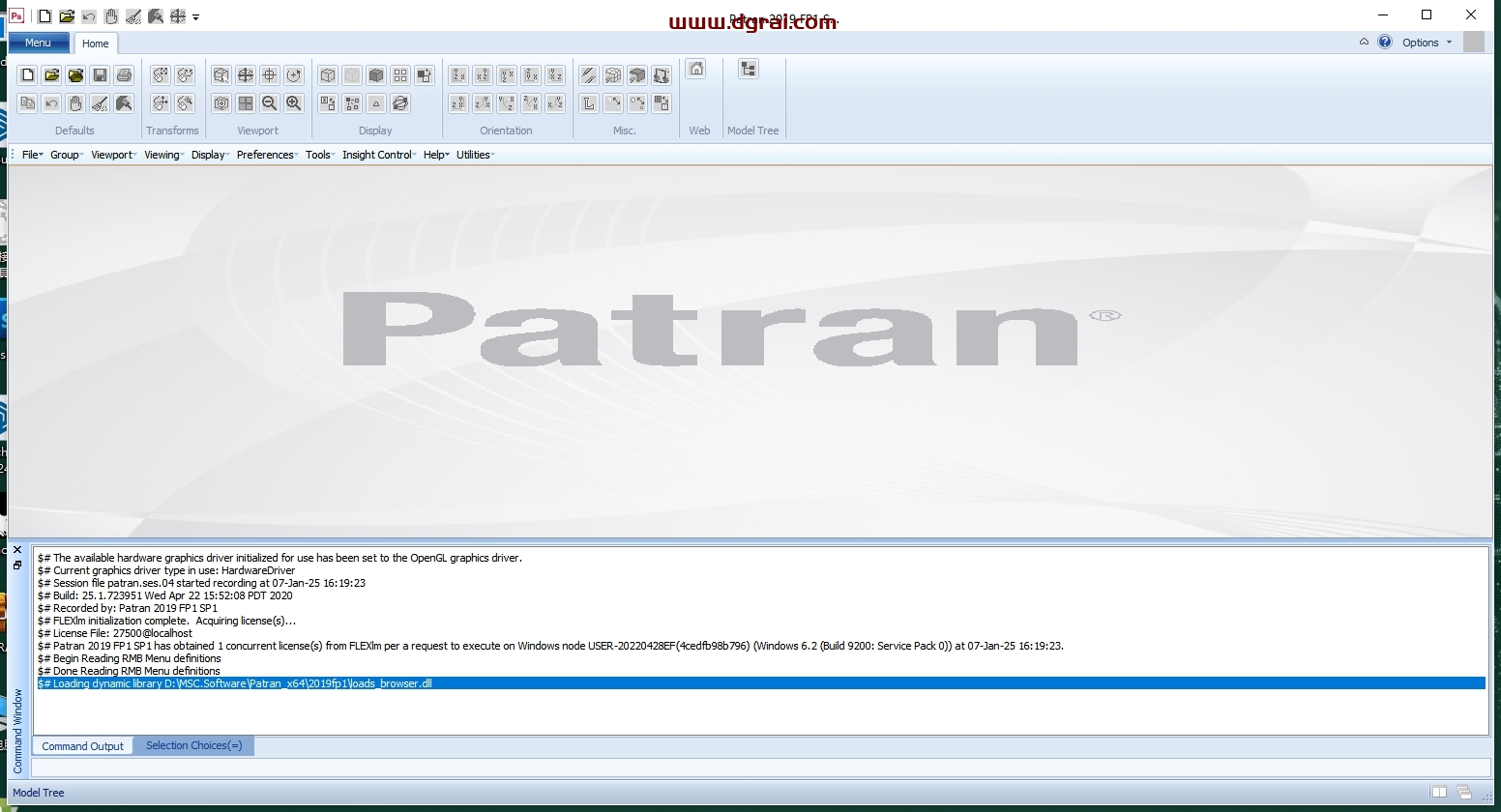The image size is (1501, 812).
Task: Click the globe refresh icon in Display
Action: coord(400,103)
